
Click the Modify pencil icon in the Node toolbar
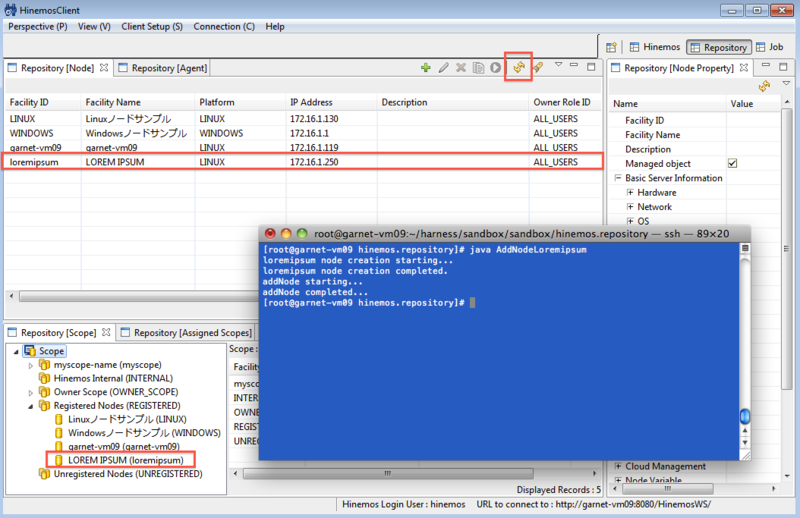(443, 67)
